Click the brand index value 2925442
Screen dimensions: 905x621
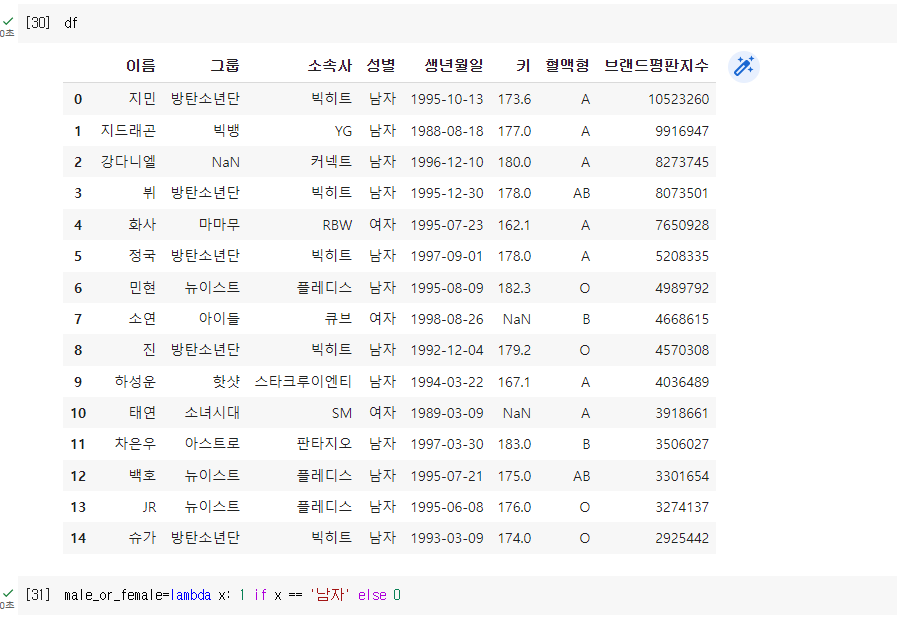pyautogui.click(x=682, y=538)
